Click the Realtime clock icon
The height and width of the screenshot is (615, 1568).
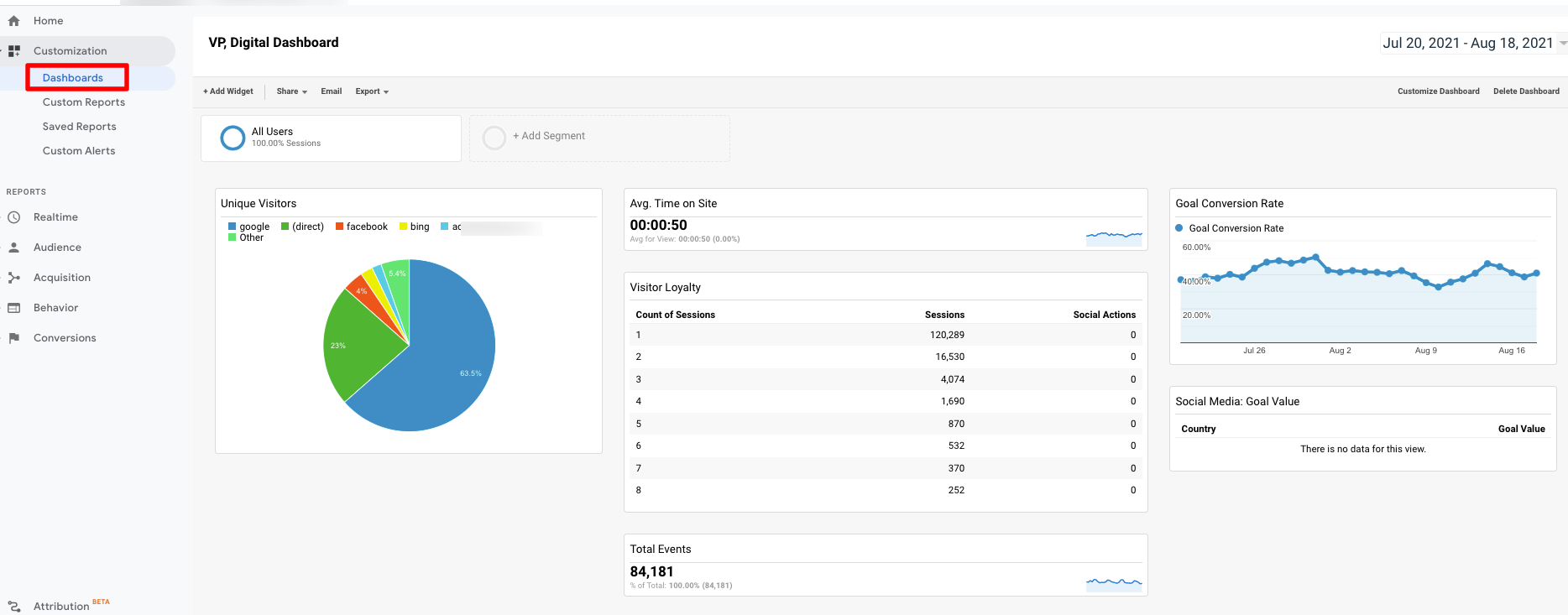[13, 217]
